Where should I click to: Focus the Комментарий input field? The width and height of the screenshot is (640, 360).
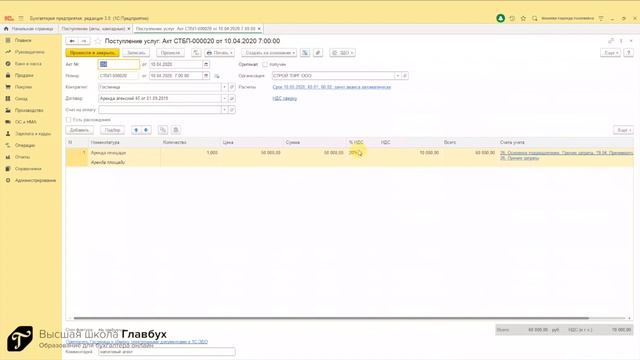pos(167,351)
